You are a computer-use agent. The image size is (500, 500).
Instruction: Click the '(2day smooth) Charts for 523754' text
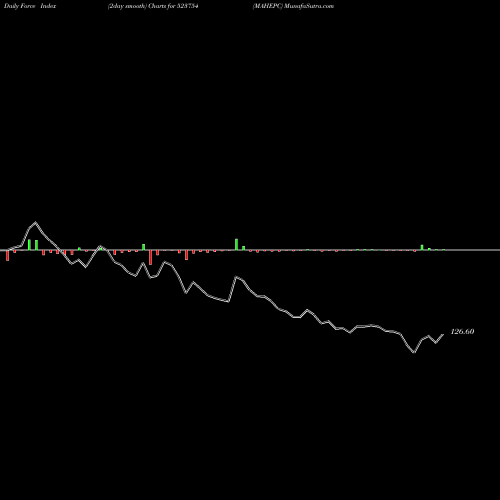[x=153, y=6]
